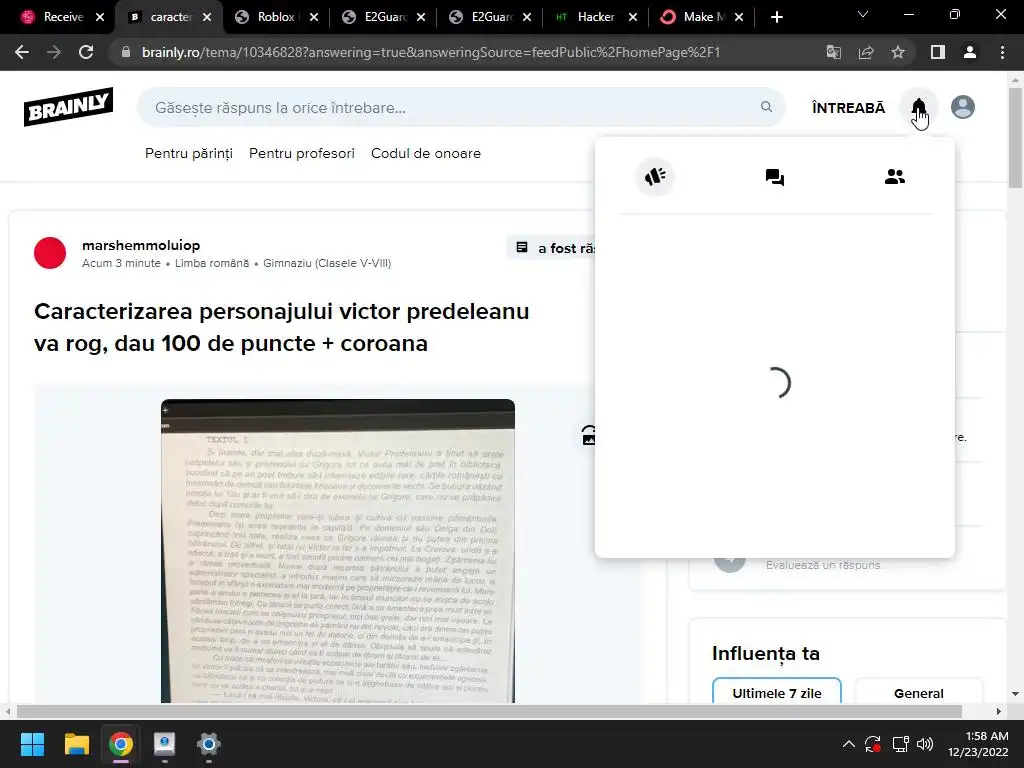The height and width of the screenshot is (768, 1024).
Task: Close the caracter tab
Action: (207, 17)
